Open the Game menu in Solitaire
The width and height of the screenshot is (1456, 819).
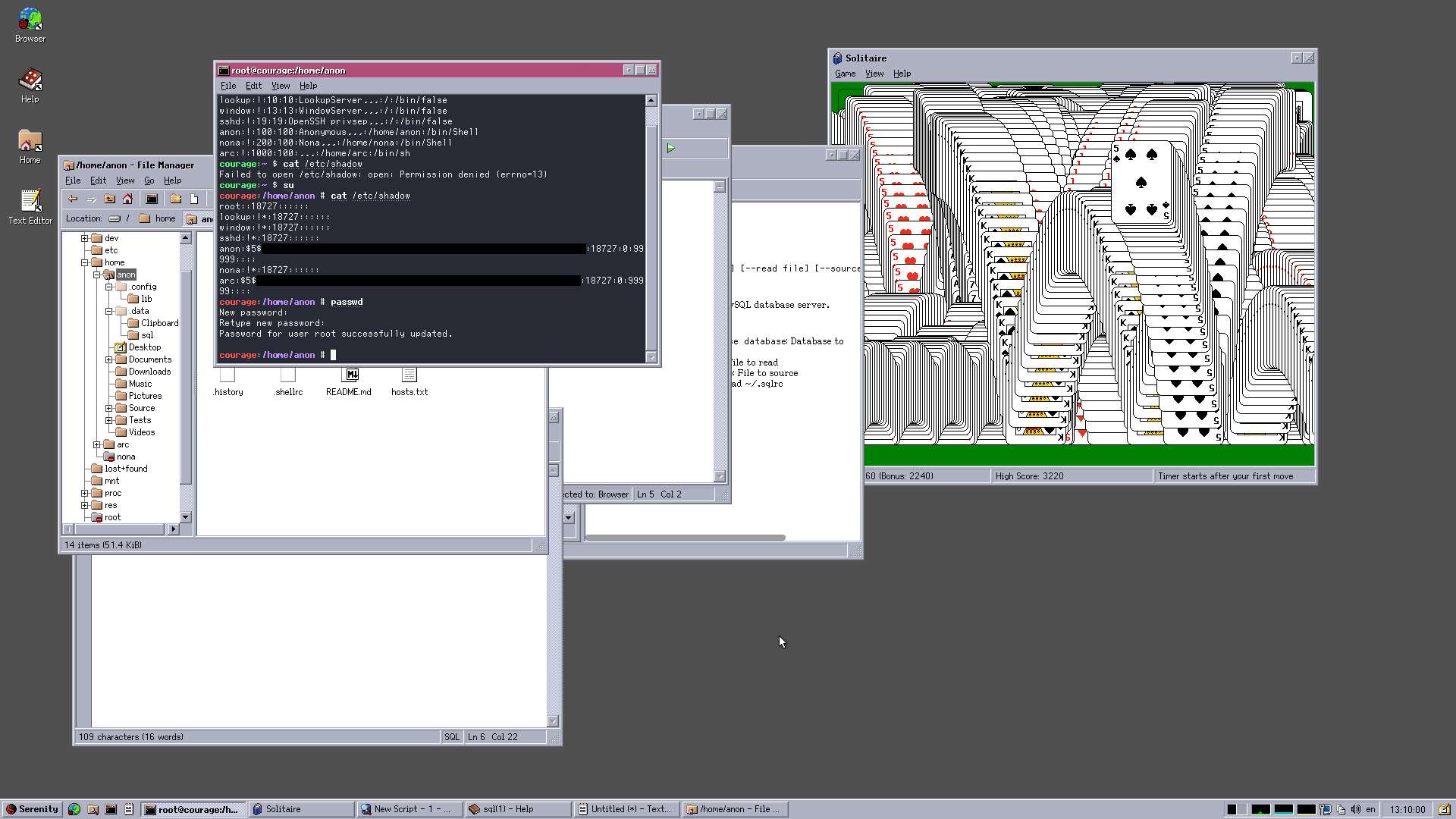coord(845,74)
